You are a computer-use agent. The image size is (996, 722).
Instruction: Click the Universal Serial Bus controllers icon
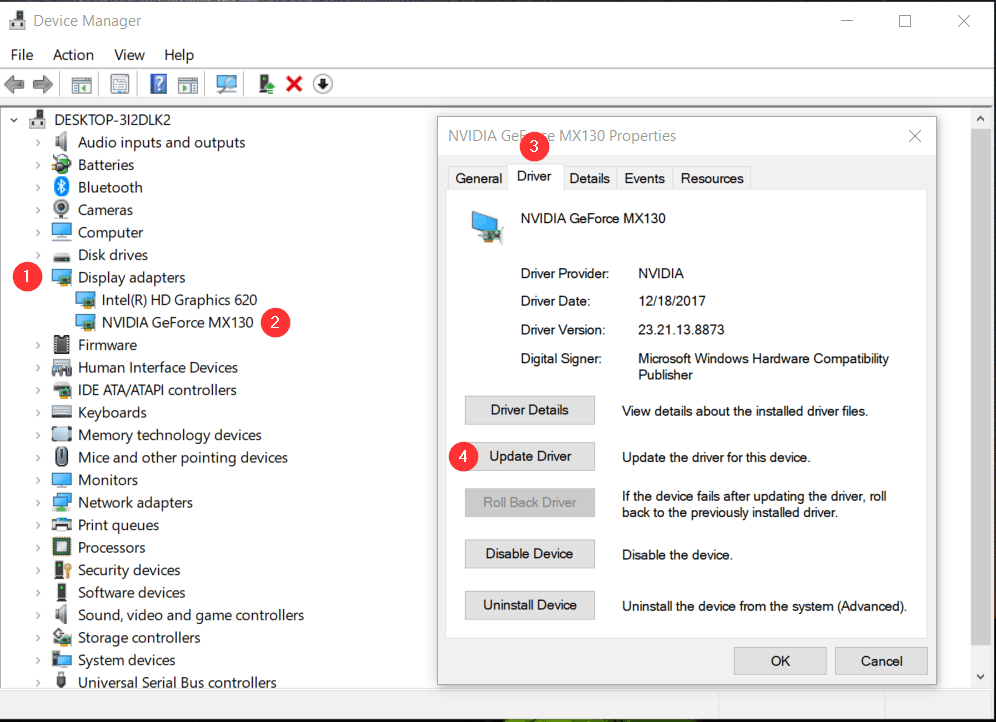click(62, 681)
